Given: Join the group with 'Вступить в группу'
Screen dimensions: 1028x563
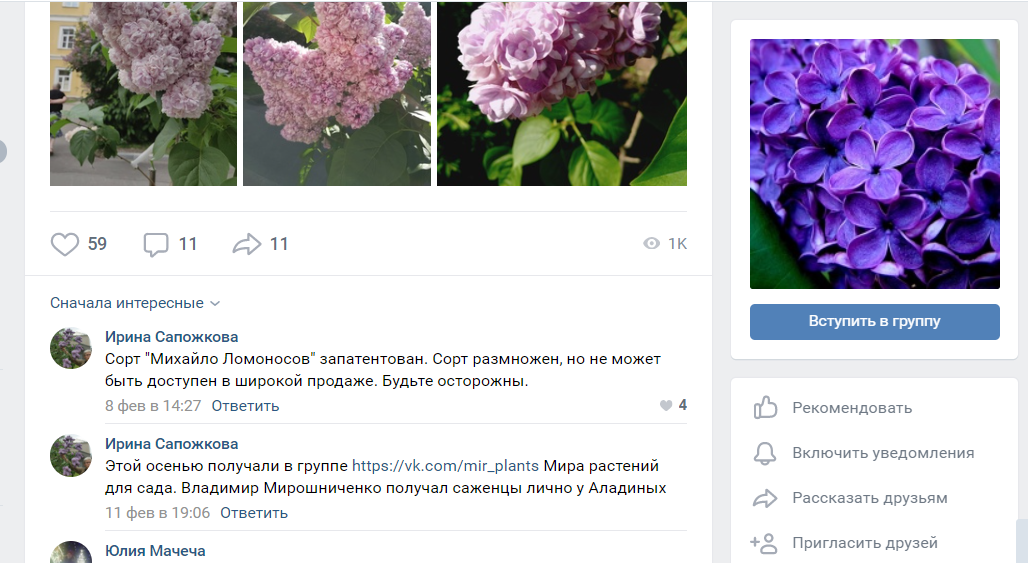Looking at the screenshot, I should (x=875, y=322).
